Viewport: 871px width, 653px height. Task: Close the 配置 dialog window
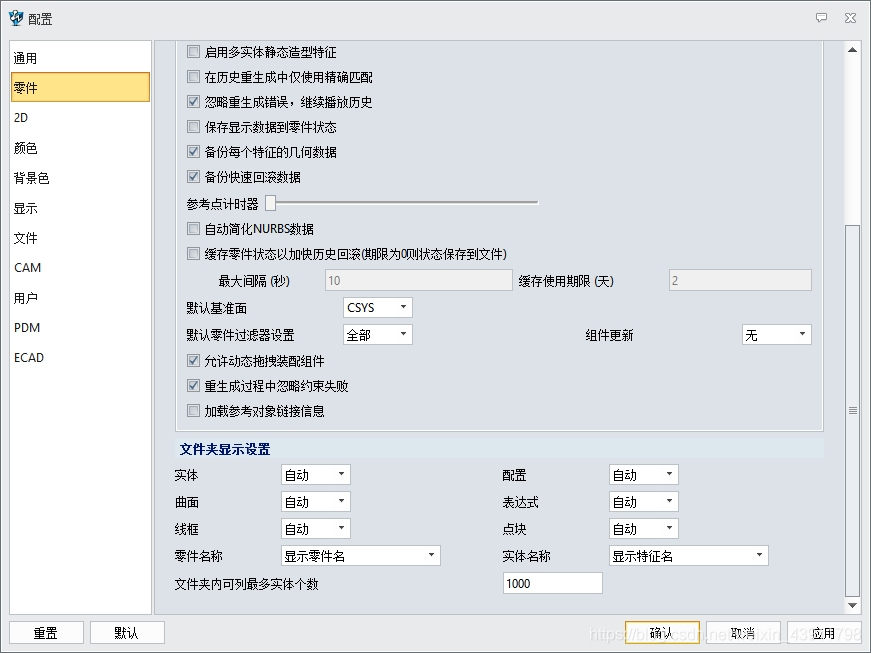[850, 18]
